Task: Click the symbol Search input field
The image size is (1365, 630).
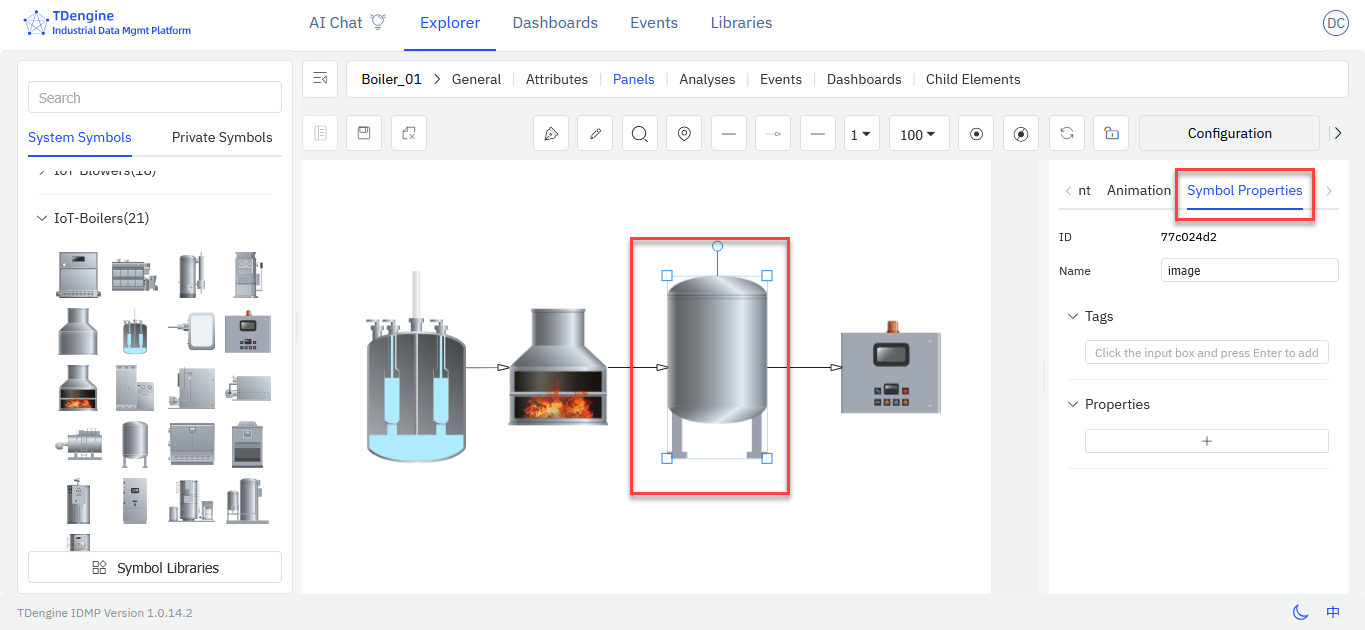Action: 155,98
